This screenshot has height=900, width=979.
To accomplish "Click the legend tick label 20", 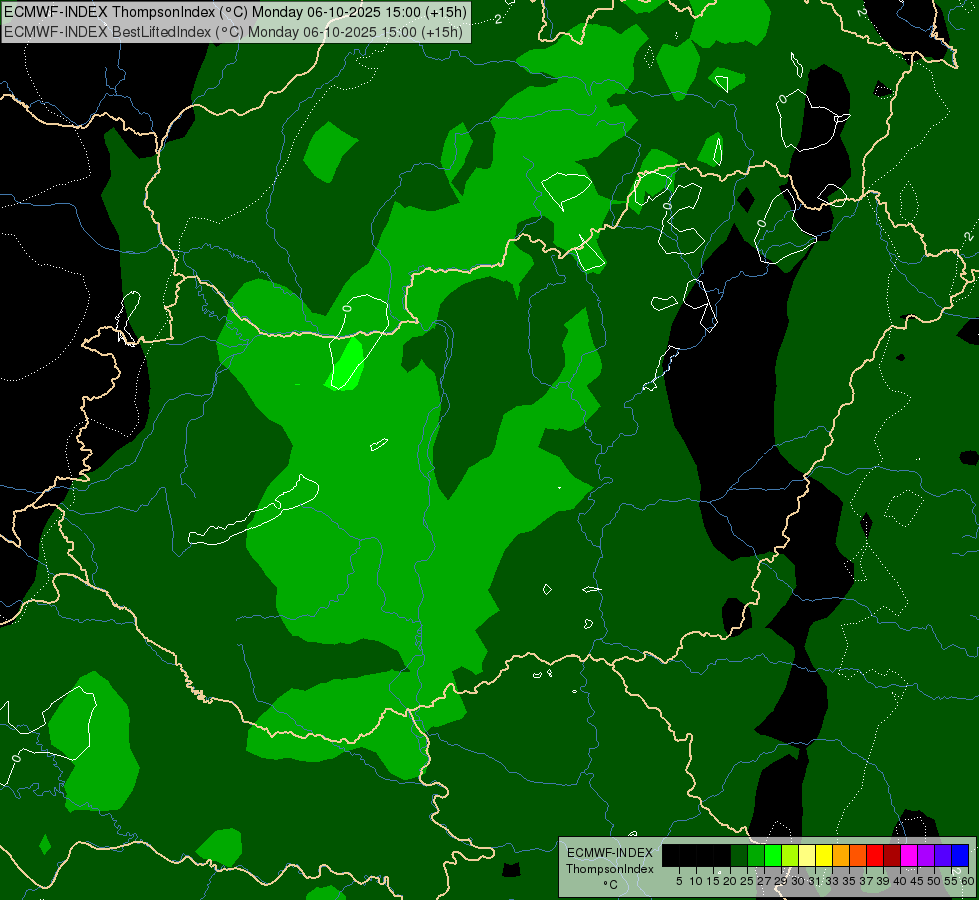I will pyautogui.click(x=730, y=881).
